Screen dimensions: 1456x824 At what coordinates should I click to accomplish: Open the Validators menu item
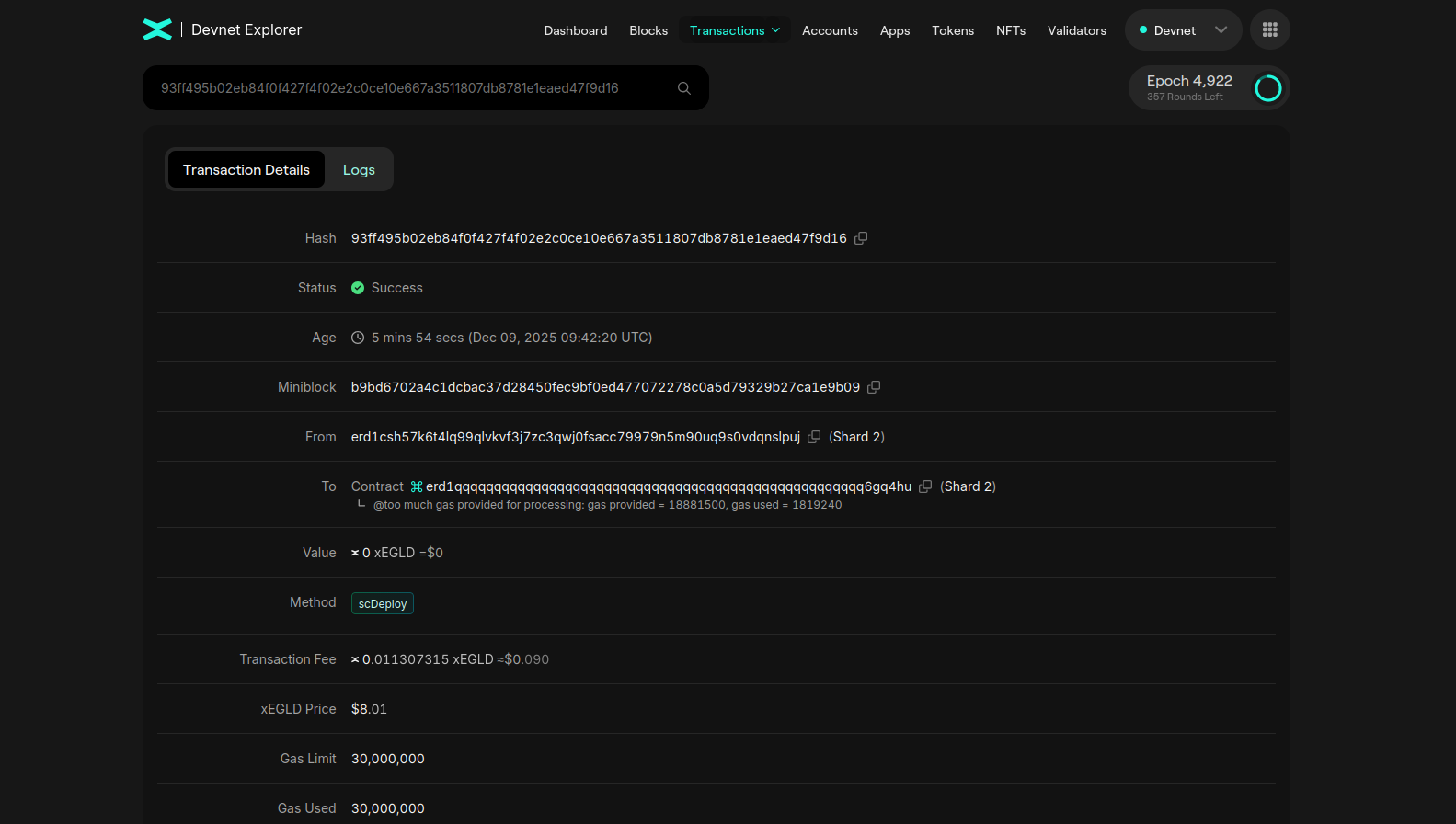click(x=1076, y=30)
